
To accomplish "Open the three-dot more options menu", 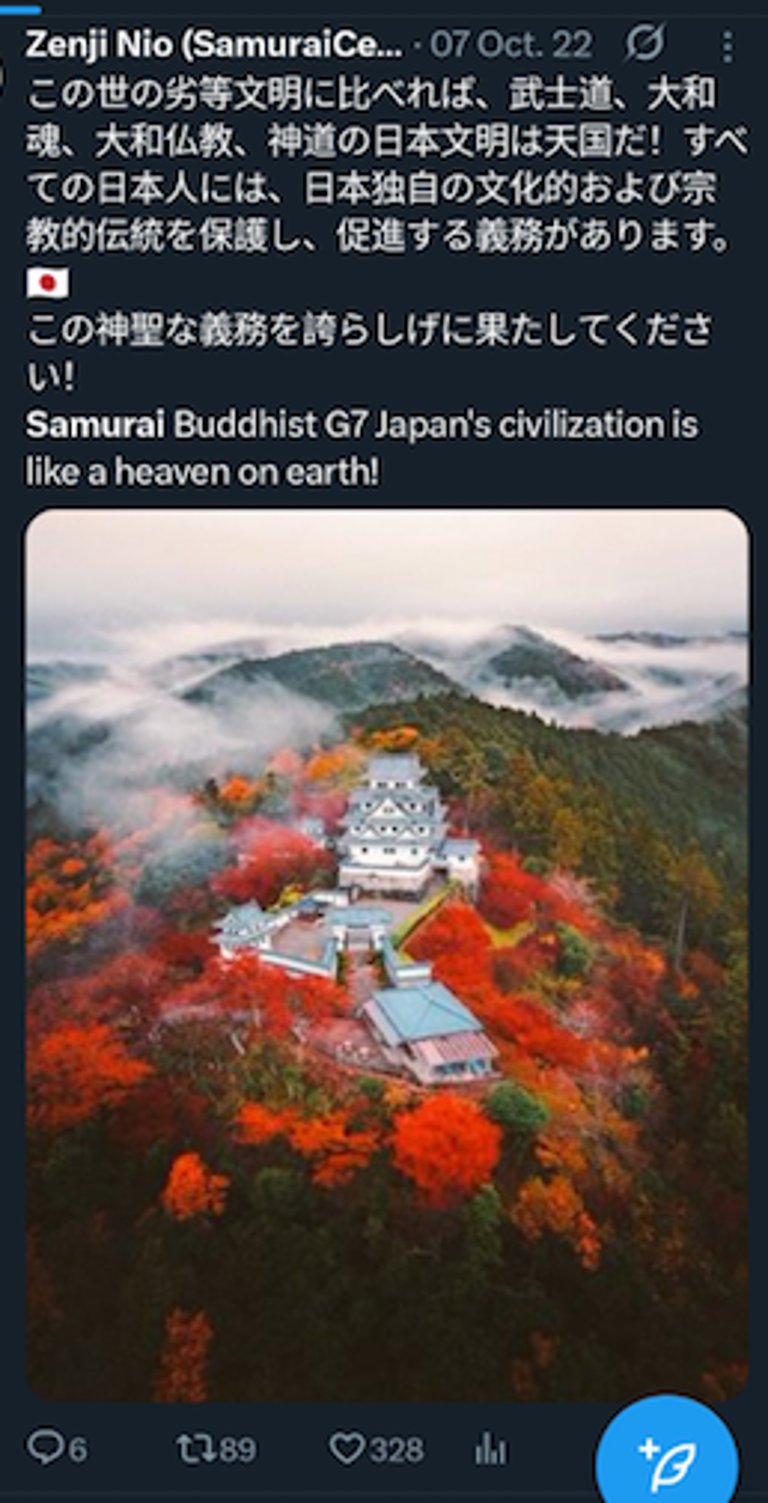I will [727, 46].
